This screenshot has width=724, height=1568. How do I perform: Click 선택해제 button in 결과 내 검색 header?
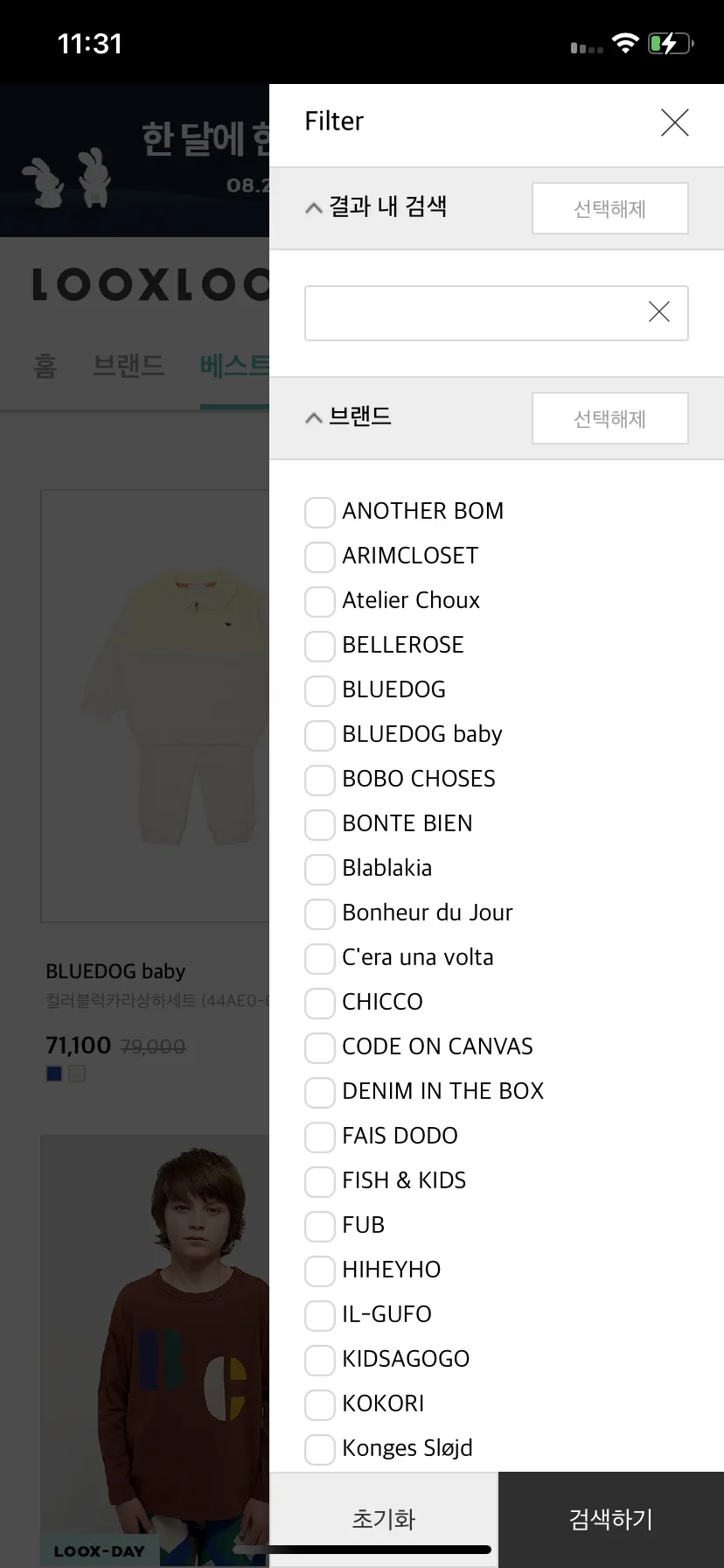click(x=610, y=208)
